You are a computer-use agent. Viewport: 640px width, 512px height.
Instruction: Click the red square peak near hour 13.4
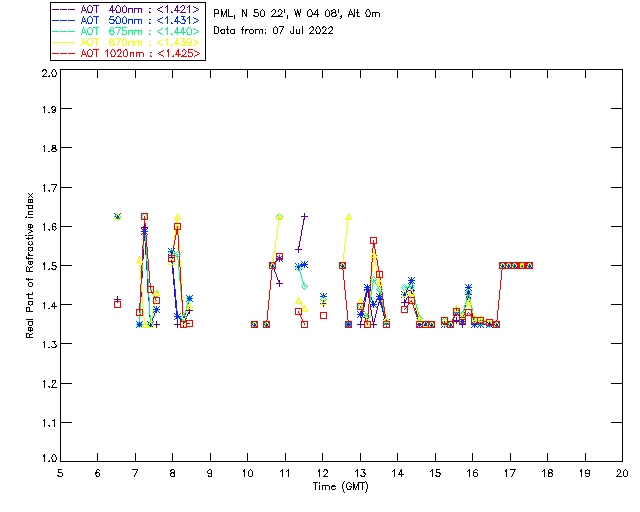tap(373, 241)
